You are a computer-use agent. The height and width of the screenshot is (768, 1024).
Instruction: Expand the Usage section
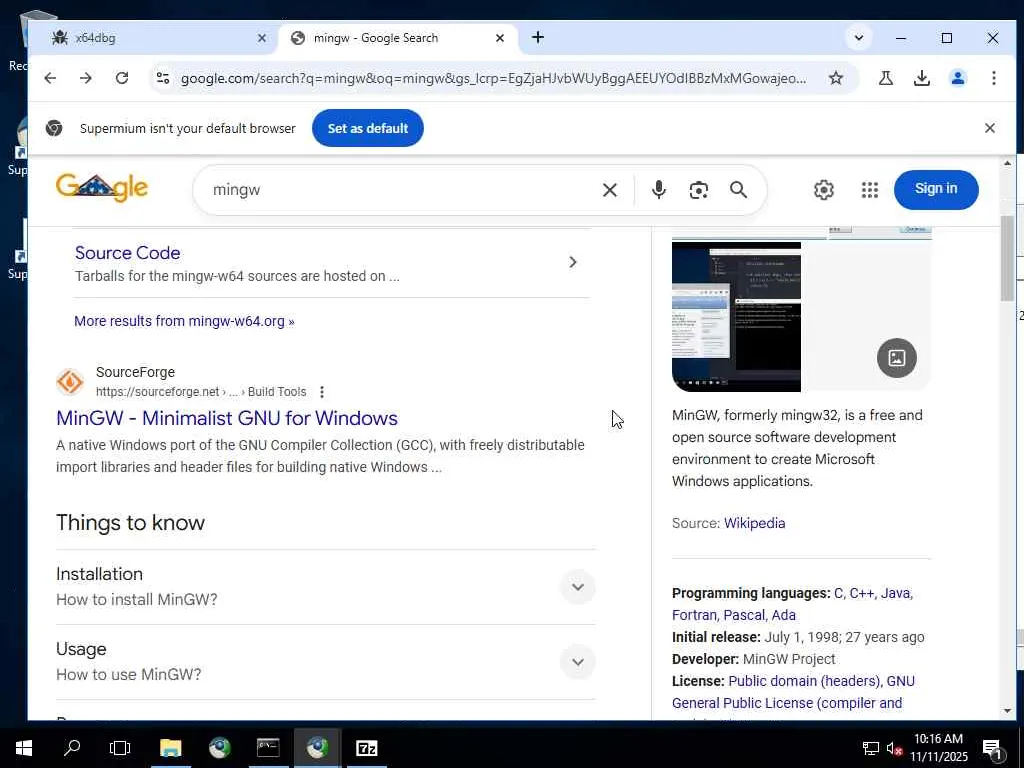pos(577,662)
